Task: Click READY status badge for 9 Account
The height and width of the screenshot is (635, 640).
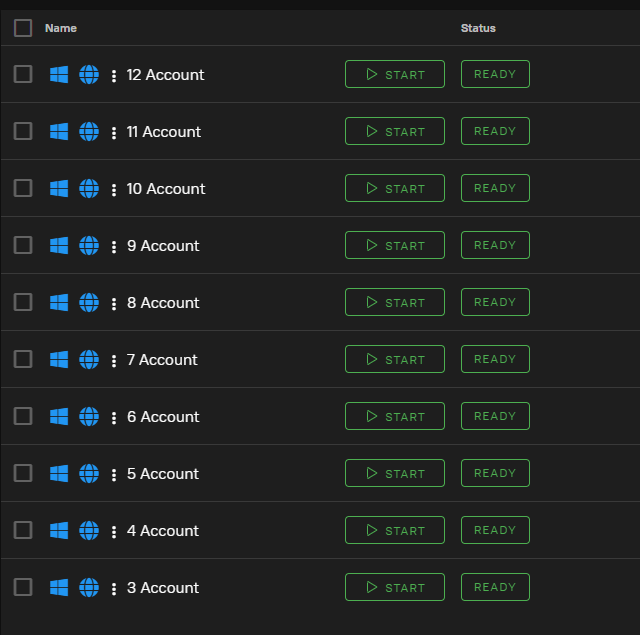Action: (x=496, y=245)
